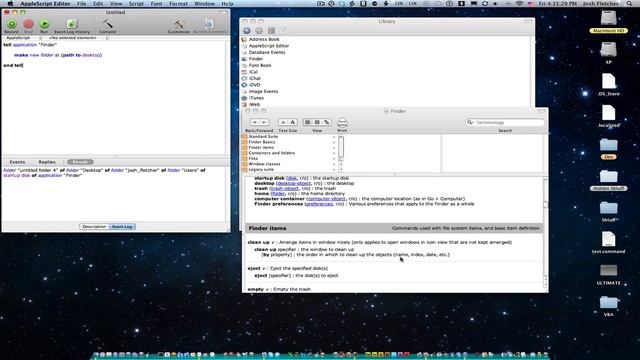Screen dimensions: 640x360
Task: Expand Containers and folders suite arrow
Action: point(334,153)
